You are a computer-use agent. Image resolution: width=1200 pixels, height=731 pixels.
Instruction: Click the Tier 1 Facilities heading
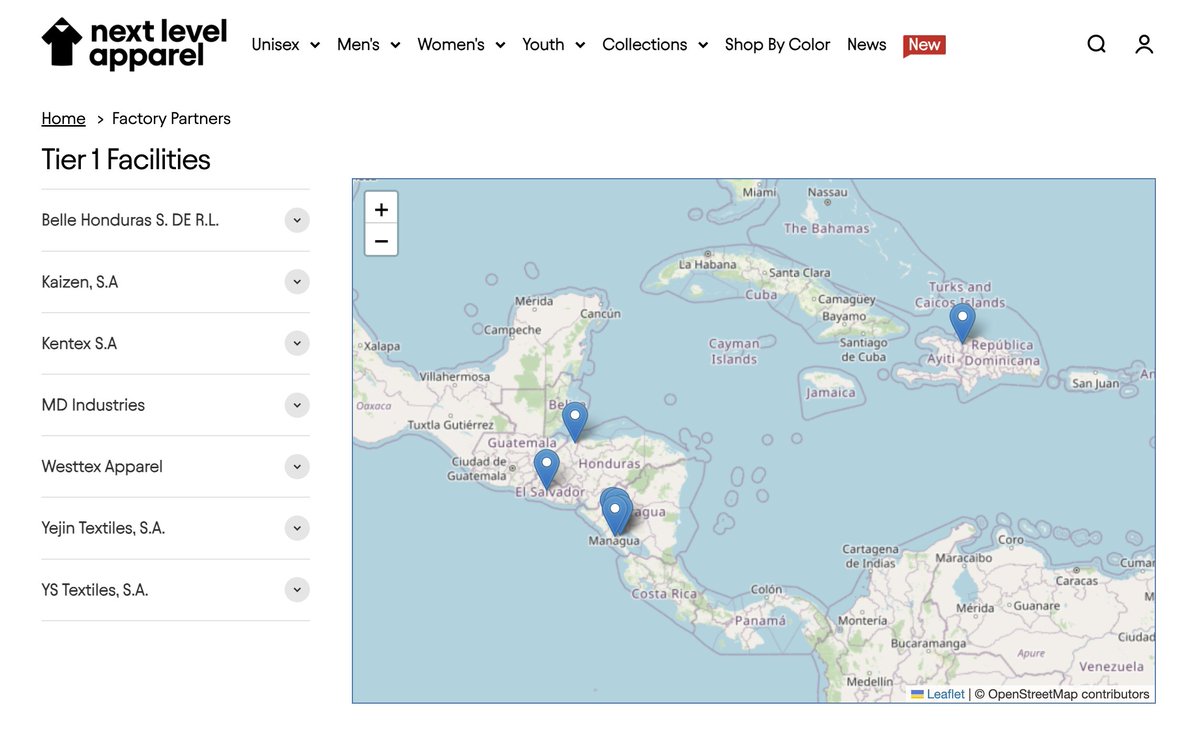point(126,160)
